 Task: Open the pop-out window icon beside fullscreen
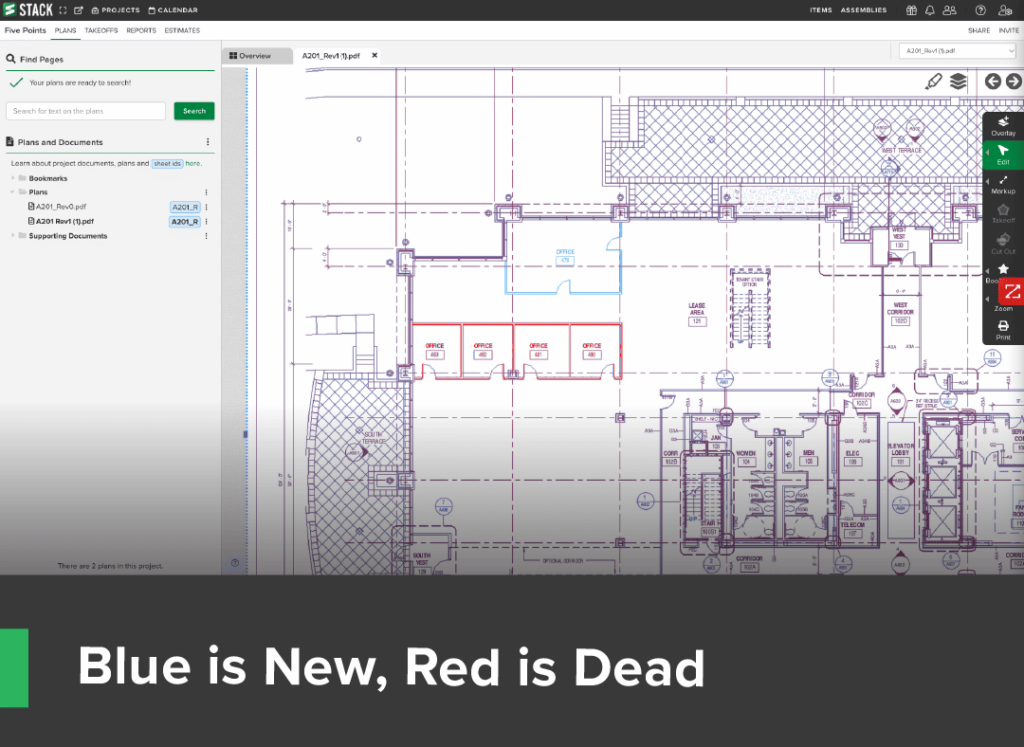[78, 10]
